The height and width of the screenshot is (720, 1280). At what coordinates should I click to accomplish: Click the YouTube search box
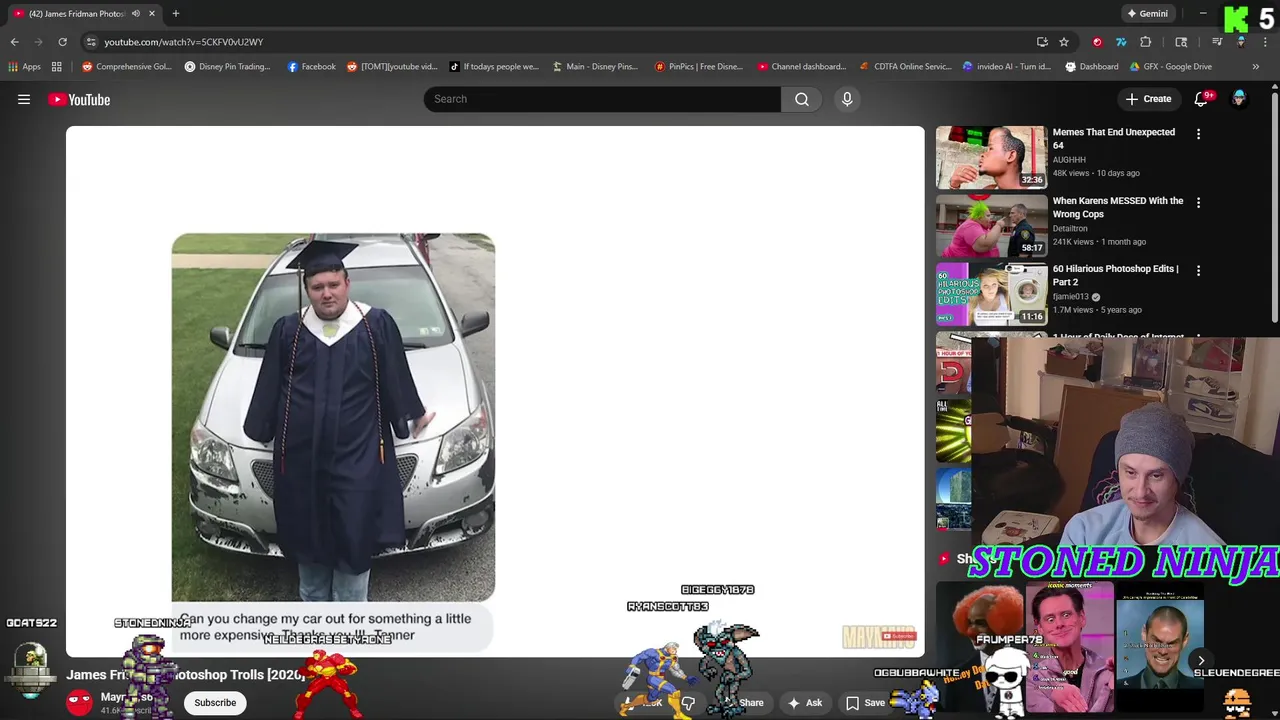[602, 99]
